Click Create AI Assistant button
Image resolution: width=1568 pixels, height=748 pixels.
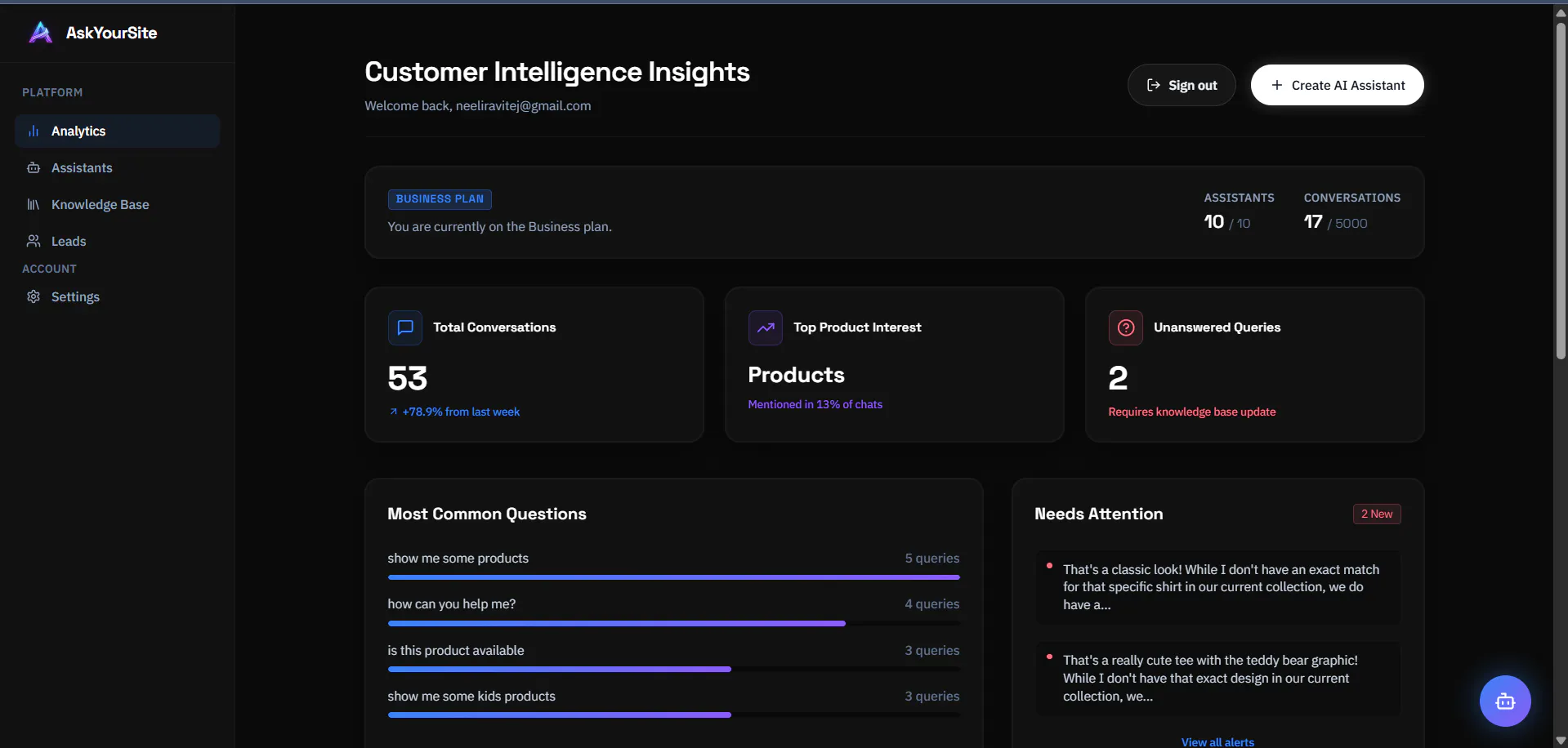click(x=1337, y=85)
